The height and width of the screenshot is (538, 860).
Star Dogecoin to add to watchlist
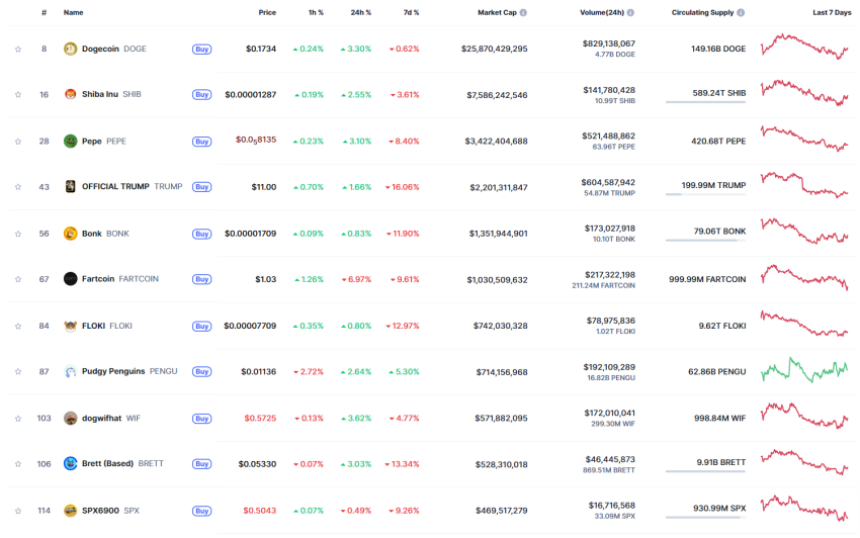(18, 48)
